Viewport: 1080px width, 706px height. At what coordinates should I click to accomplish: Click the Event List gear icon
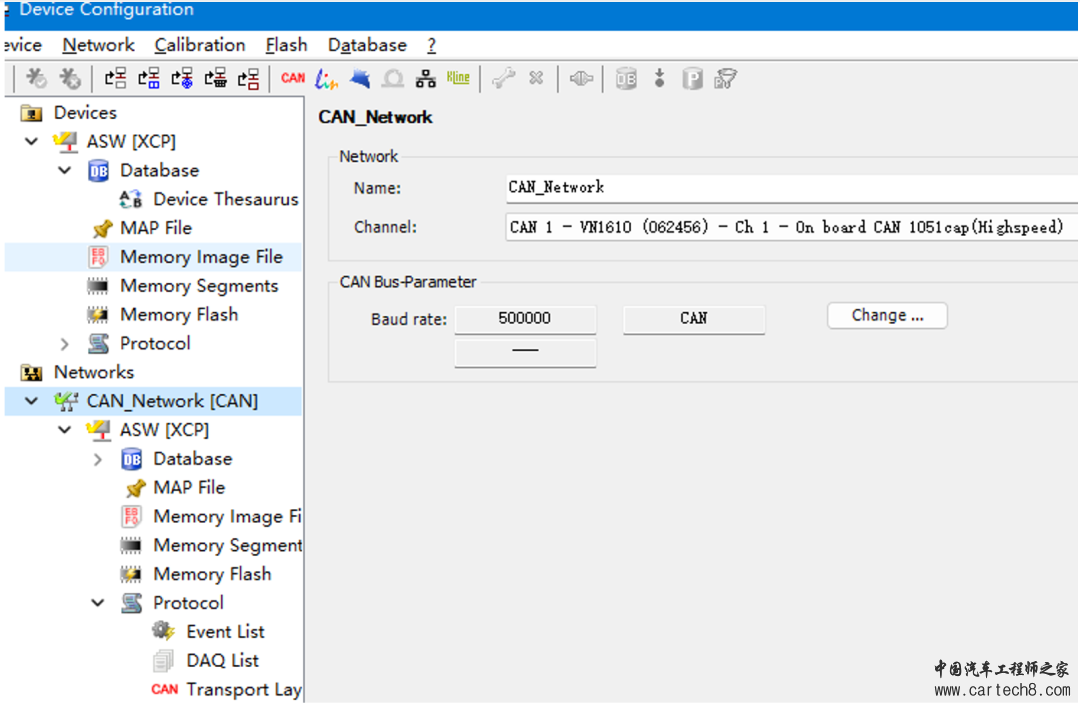click(163, 631)
